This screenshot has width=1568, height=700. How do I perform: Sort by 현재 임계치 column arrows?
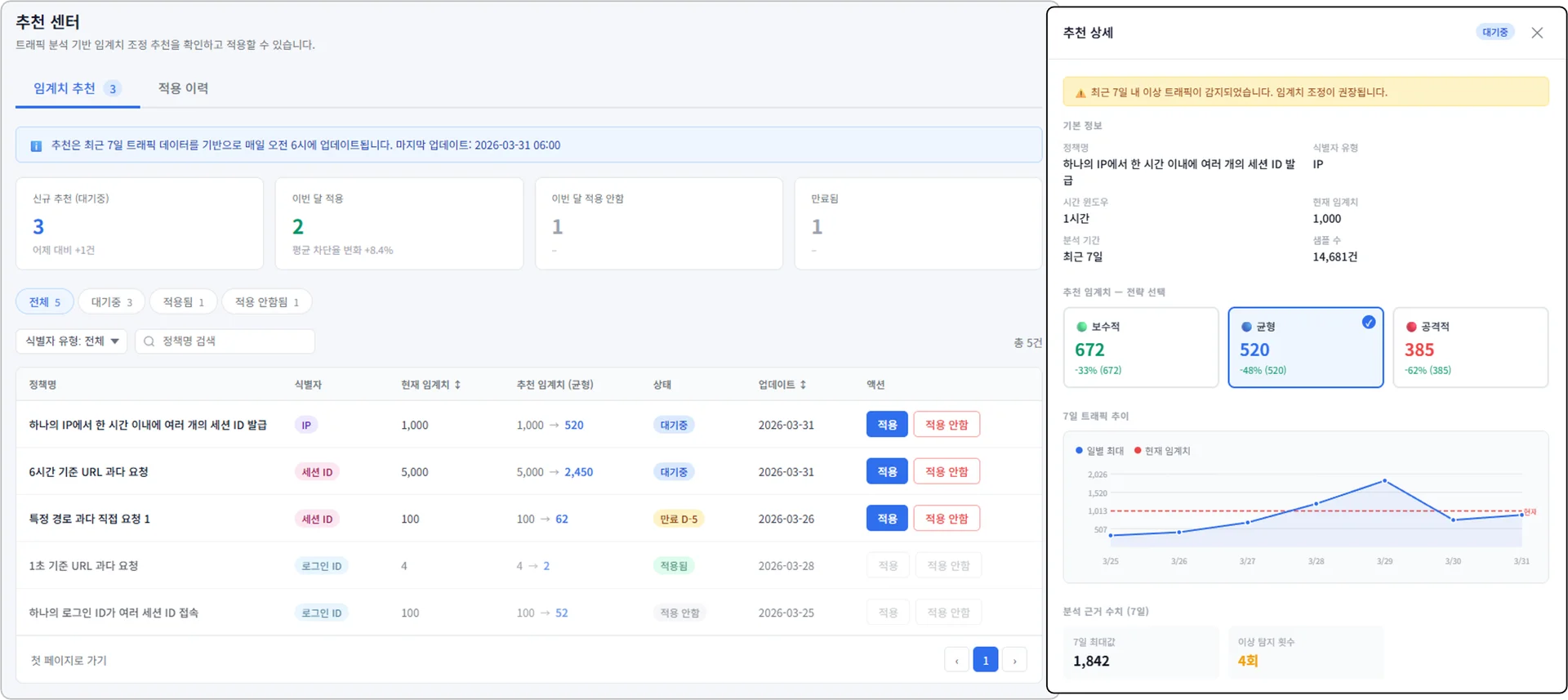point(457,385)
